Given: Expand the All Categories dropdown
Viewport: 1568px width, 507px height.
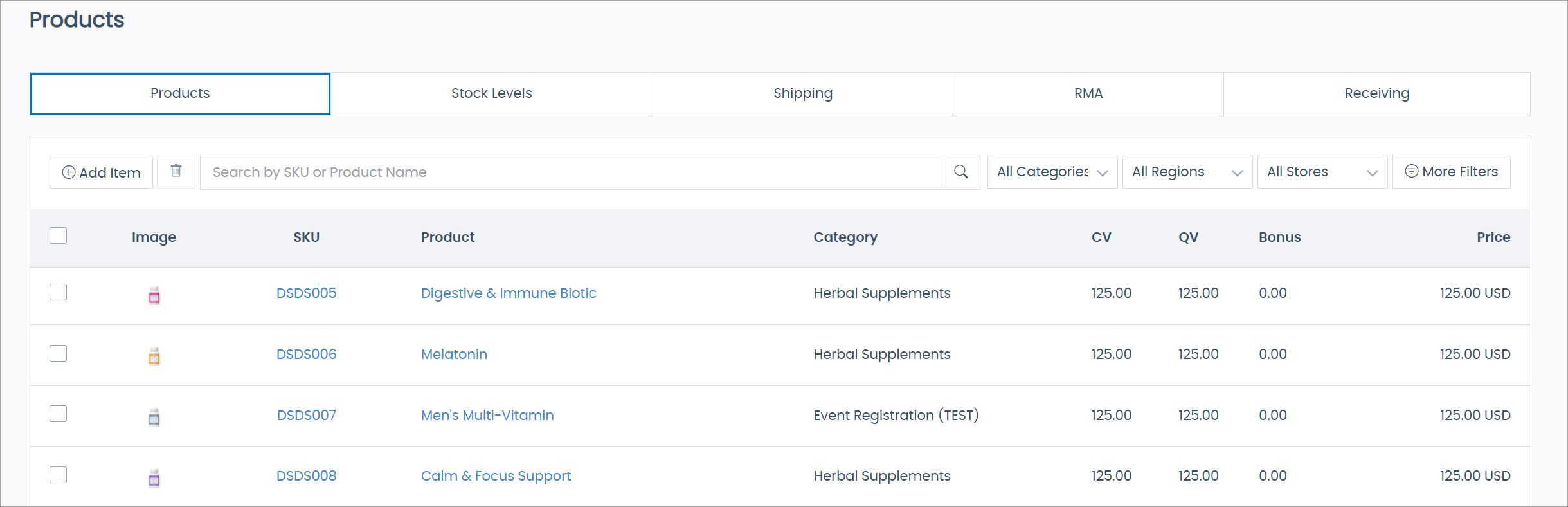Looking at the screenshot, I should [x=1052, y=172].
